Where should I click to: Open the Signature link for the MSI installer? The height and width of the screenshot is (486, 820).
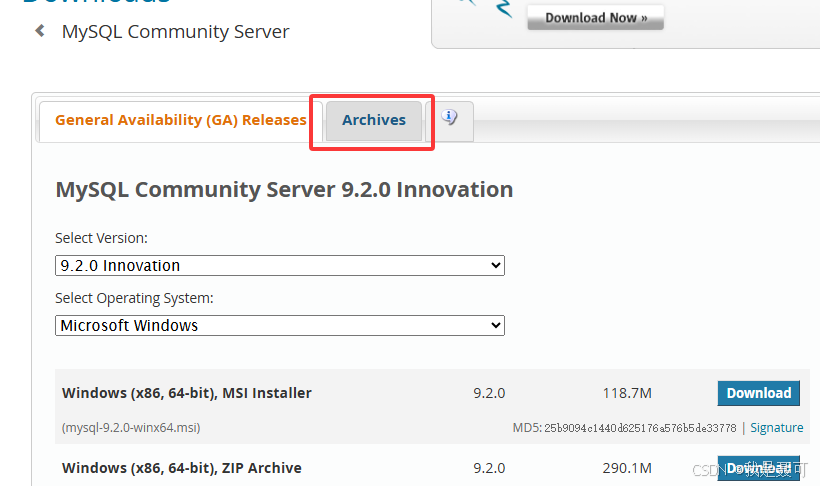coord(777,427)
